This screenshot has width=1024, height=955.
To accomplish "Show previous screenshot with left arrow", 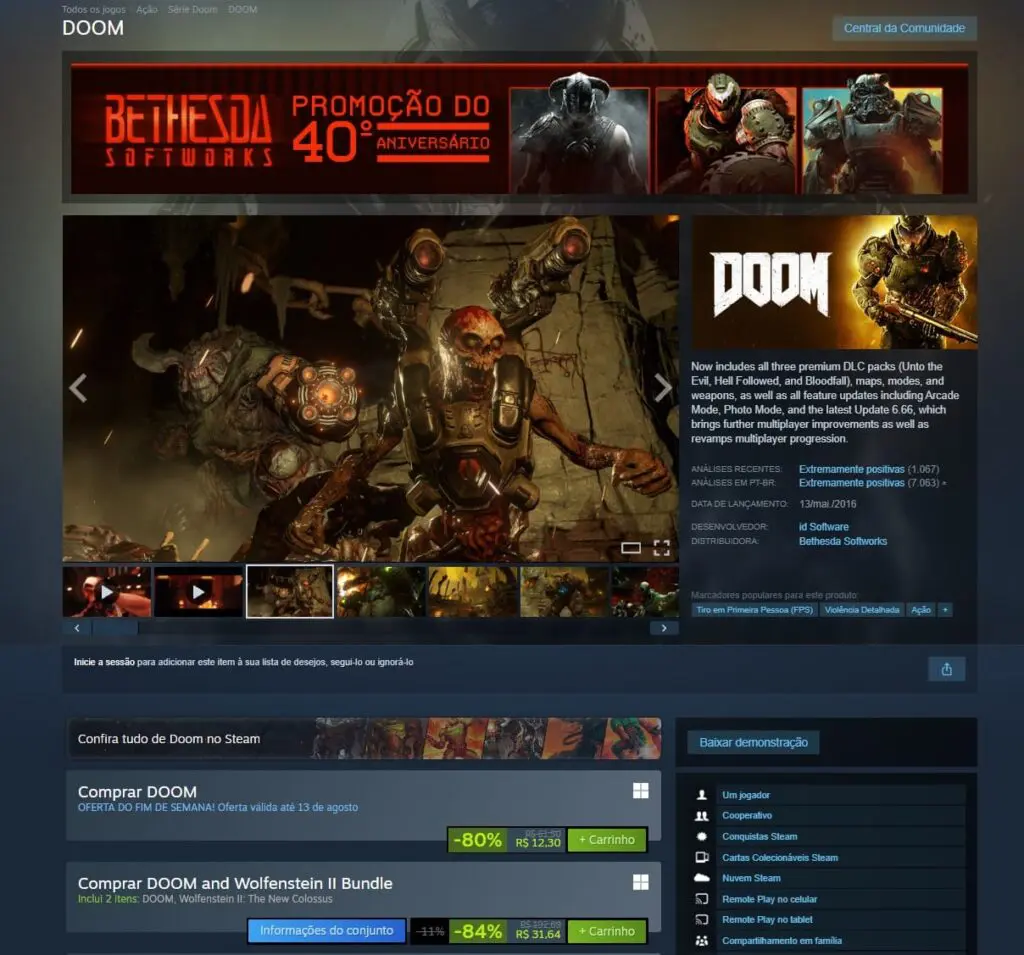I will coord(78,388).
